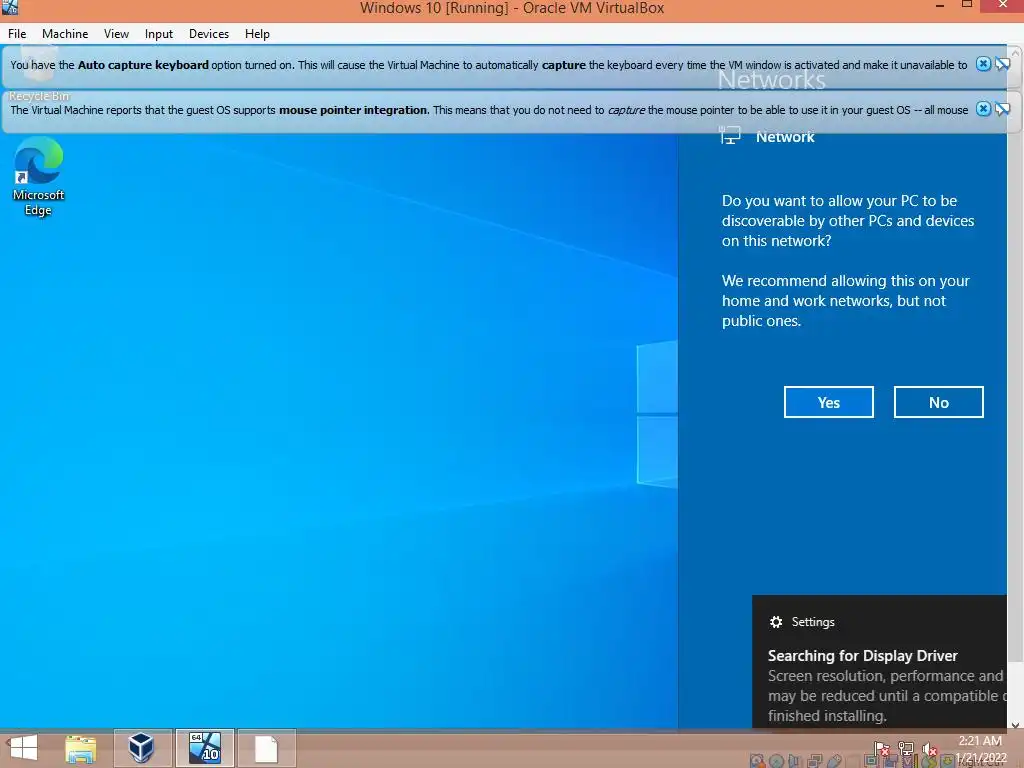Click the optical disk status icon
This screenshot has width=1024, height=768.
[x=776, y=761]
